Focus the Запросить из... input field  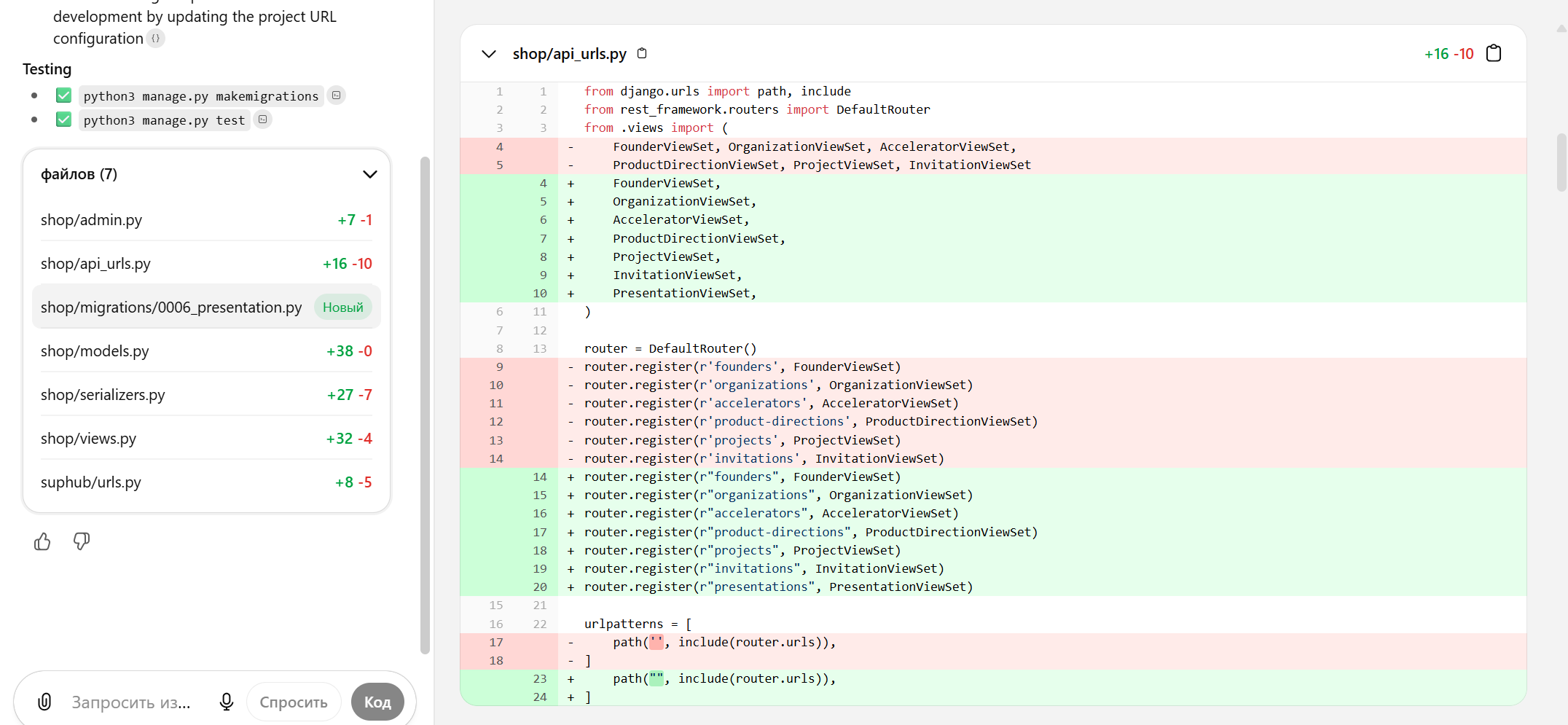131,702
